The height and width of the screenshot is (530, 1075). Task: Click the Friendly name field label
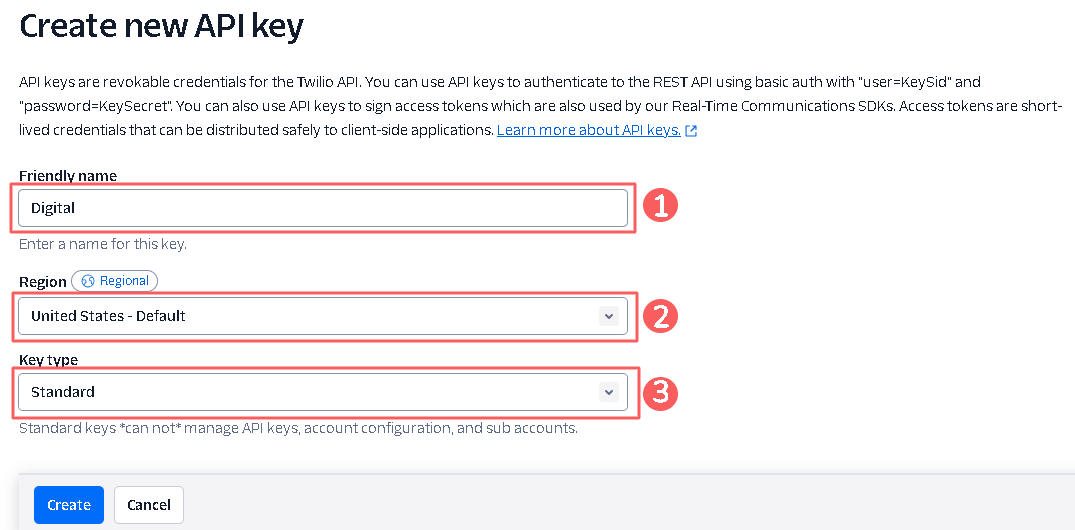pos(68,176)
